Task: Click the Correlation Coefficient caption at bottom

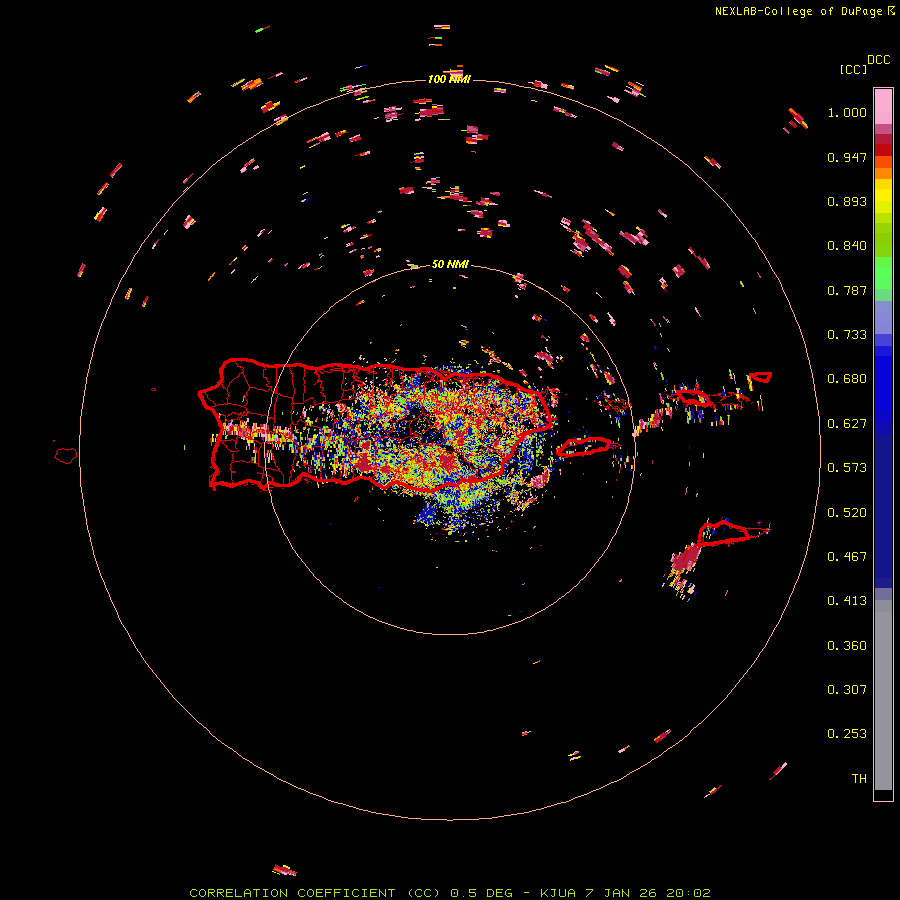Action: 449,893
